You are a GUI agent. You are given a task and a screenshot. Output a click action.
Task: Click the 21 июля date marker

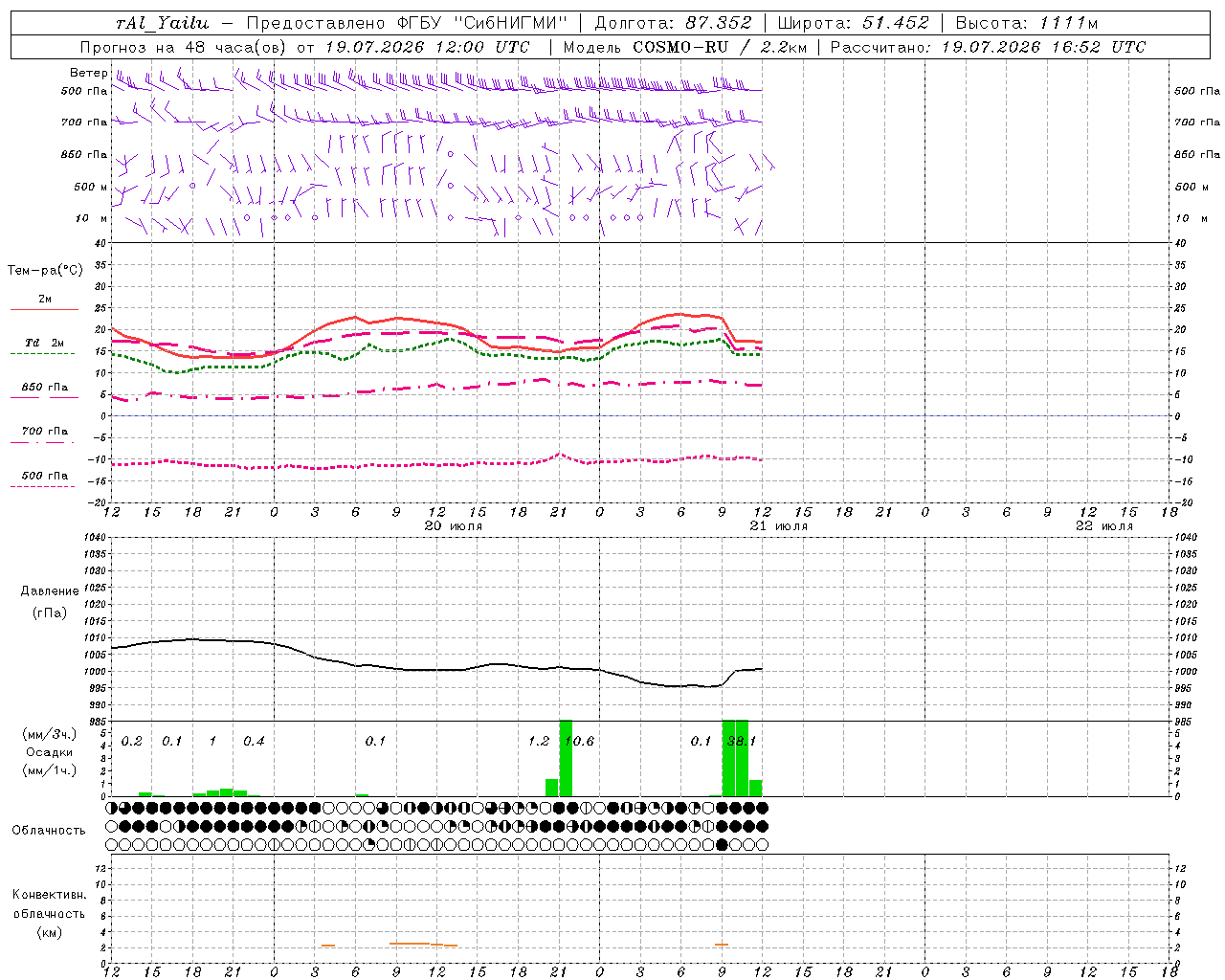click(x=779, y=526)
